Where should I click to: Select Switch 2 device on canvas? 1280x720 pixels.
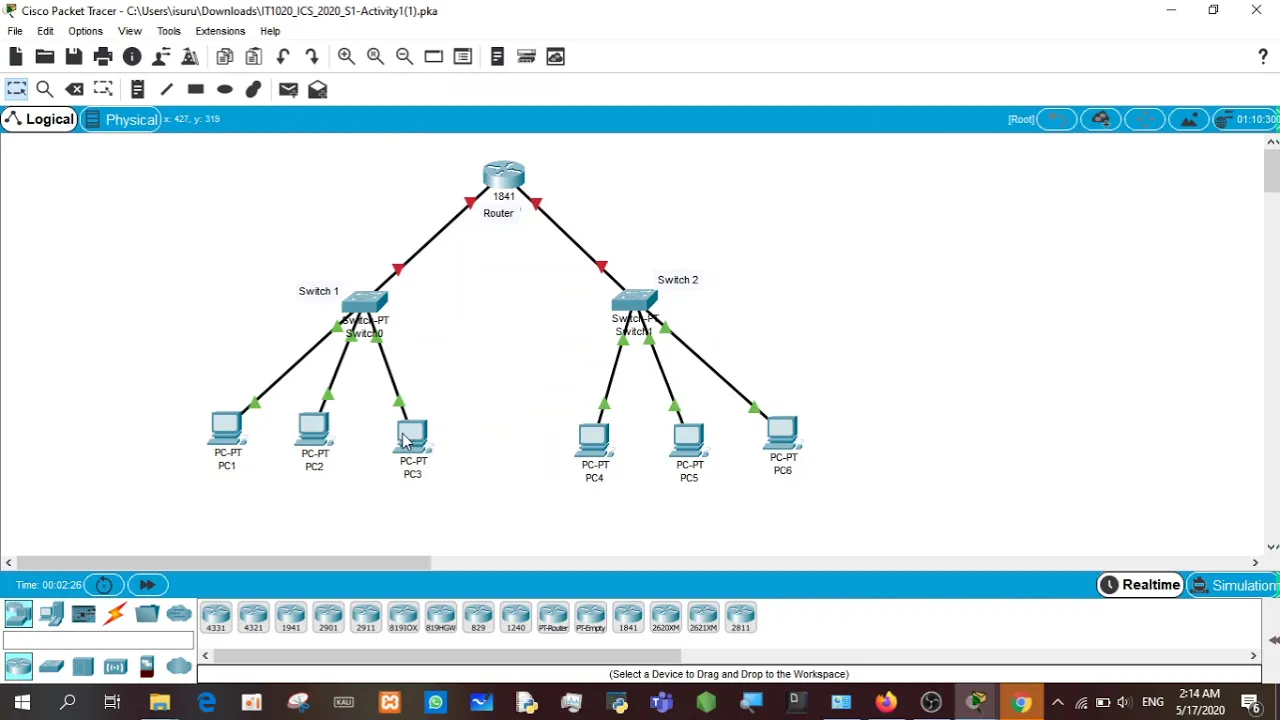point(635,301)
